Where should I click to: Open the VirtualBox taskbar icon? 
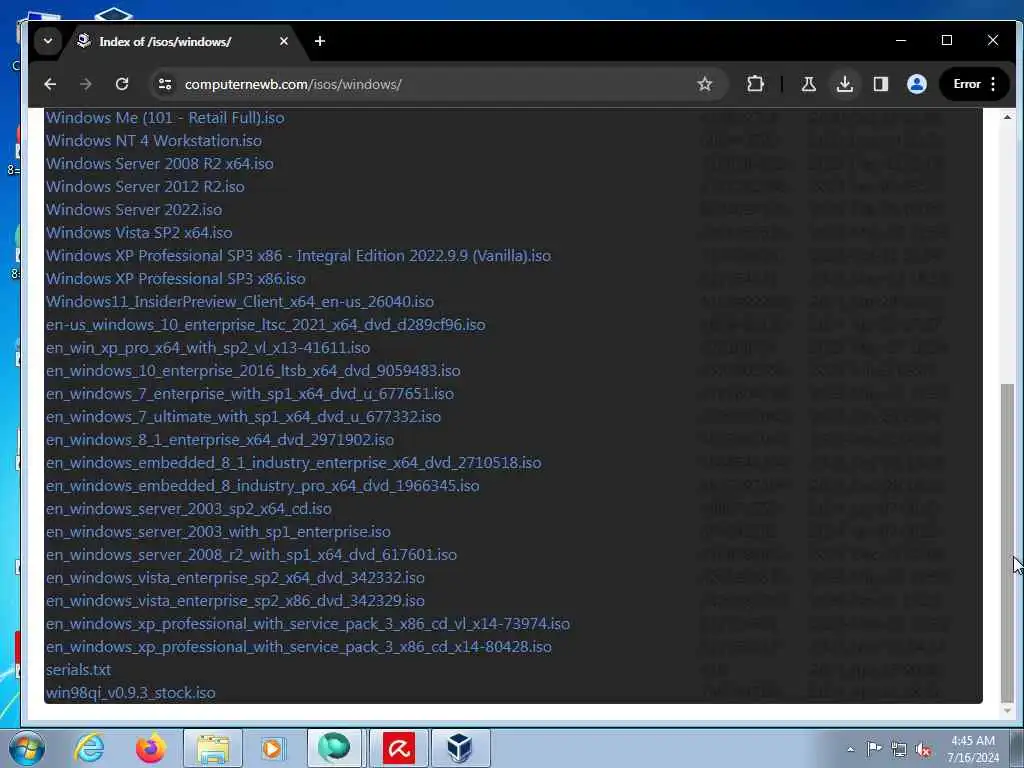[x=460, y=748]
